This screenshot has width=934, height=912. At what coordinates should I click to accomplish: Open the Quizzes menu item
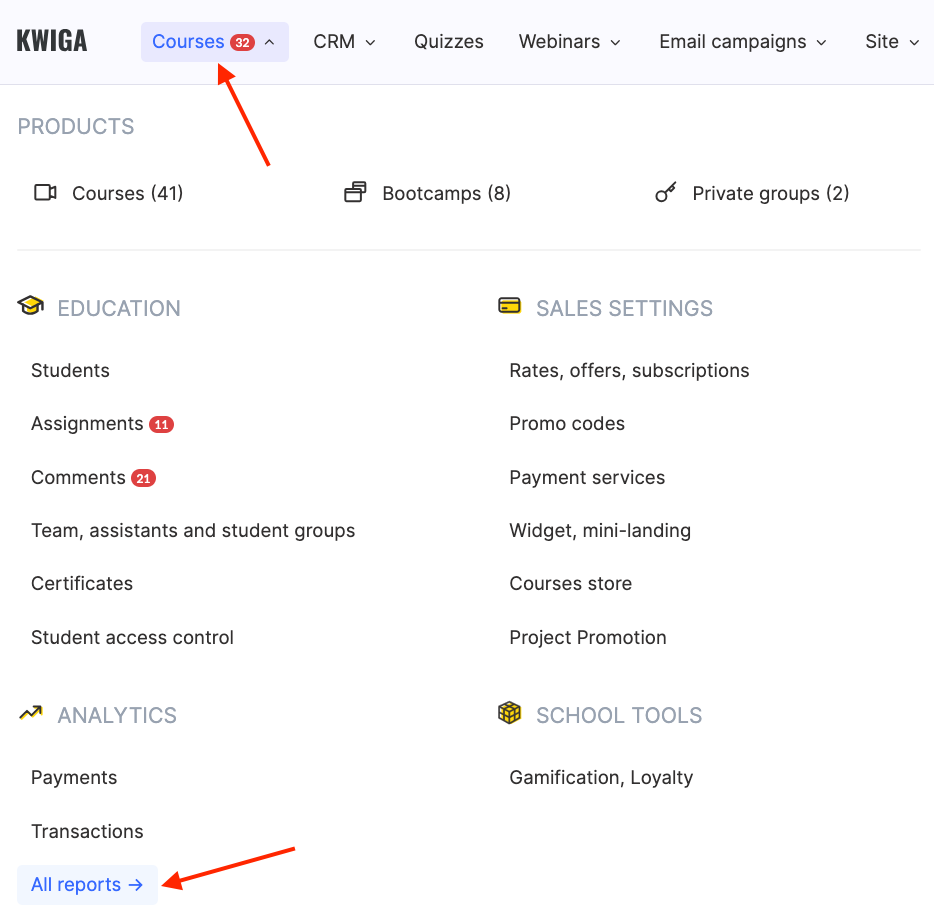point(449,42)
